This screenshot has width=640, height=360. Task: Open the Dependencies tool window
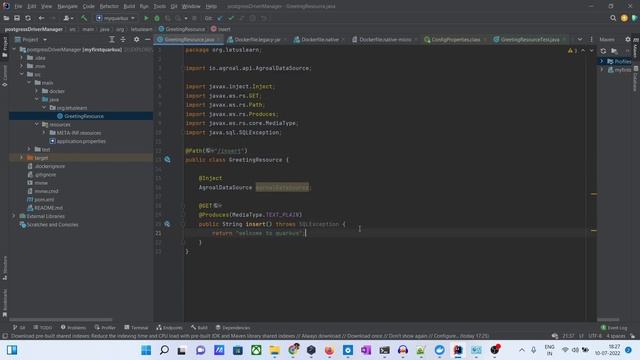point(233,327)
